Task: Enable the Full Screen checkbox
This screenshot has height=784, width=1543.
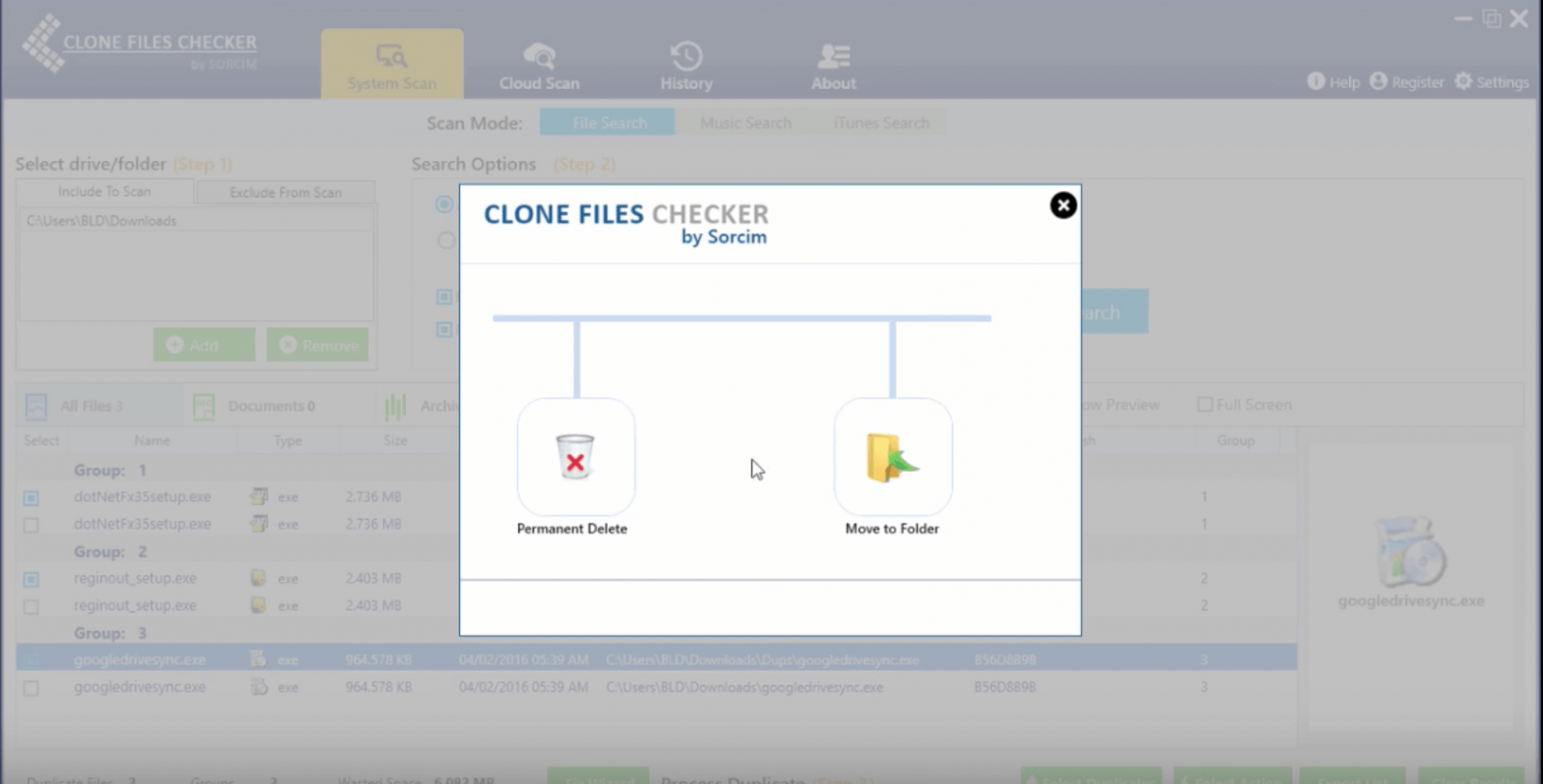Action: [1205, 404]
